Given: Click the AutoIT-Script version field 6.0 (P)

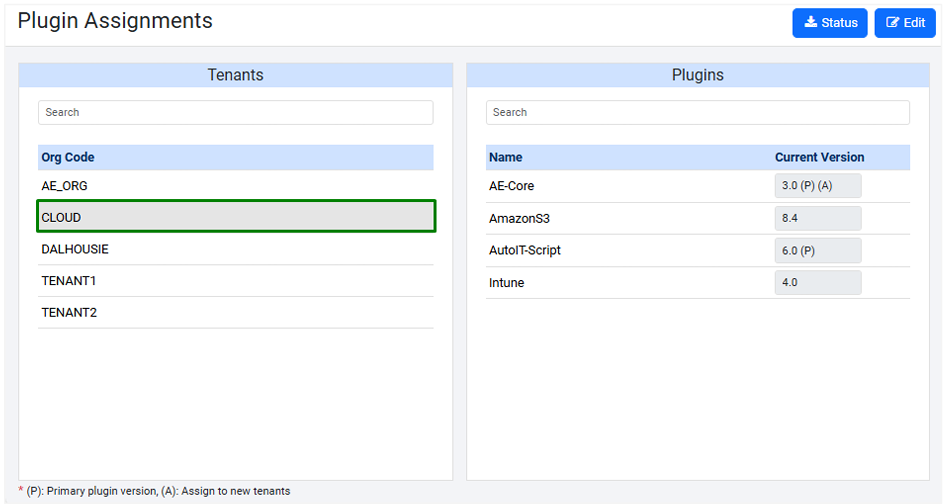Looking at the screenshot, I should [x=818, y=250].
